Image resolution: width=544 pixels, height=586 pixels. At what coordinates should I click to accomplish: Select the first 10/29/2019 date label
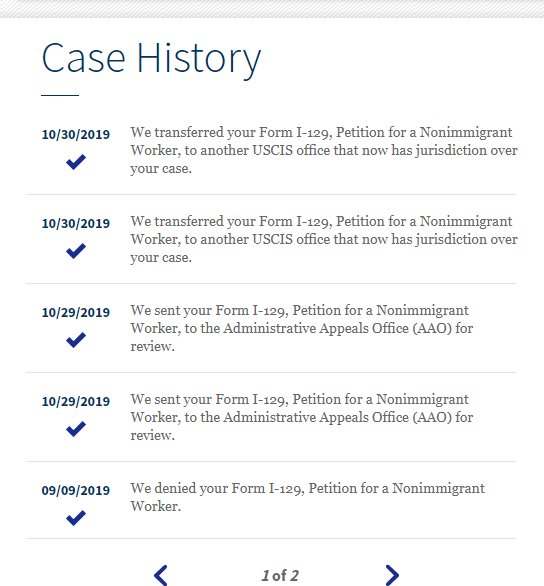tap(76, 312)
